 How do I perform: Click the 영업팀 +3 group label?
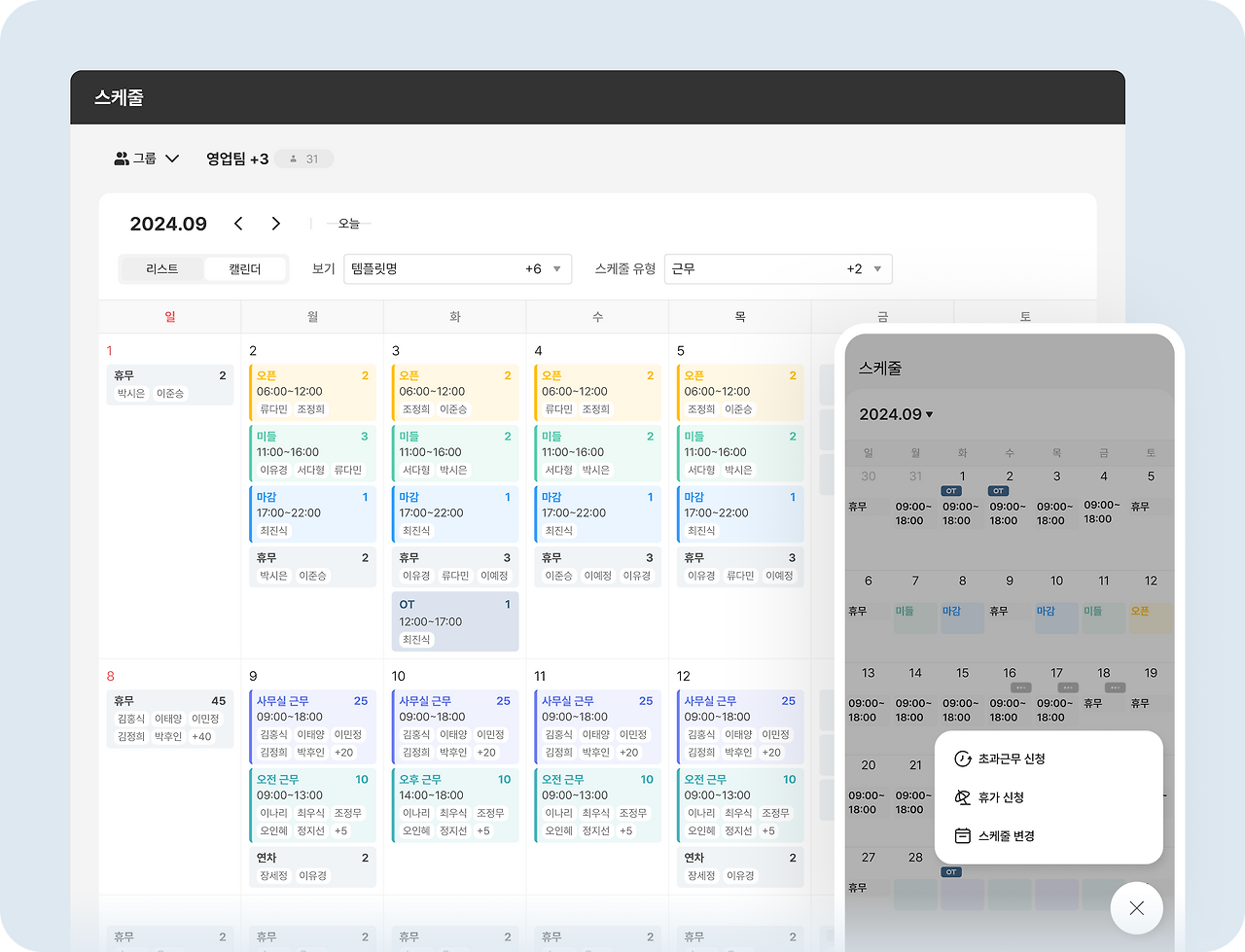pos(237,159)
